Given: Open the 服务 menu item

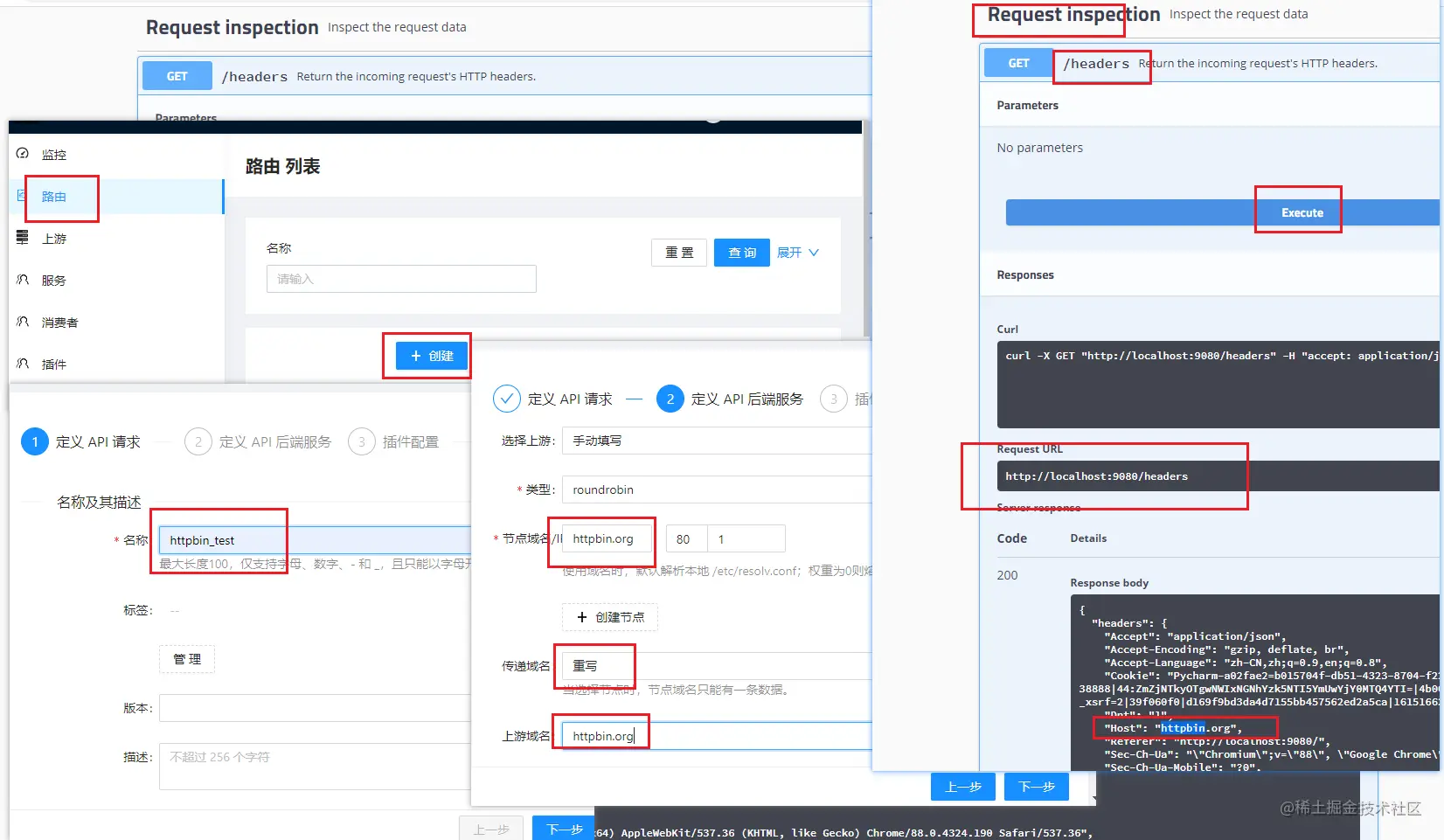Looking at the screenshot, I should [x=54, y=281].
